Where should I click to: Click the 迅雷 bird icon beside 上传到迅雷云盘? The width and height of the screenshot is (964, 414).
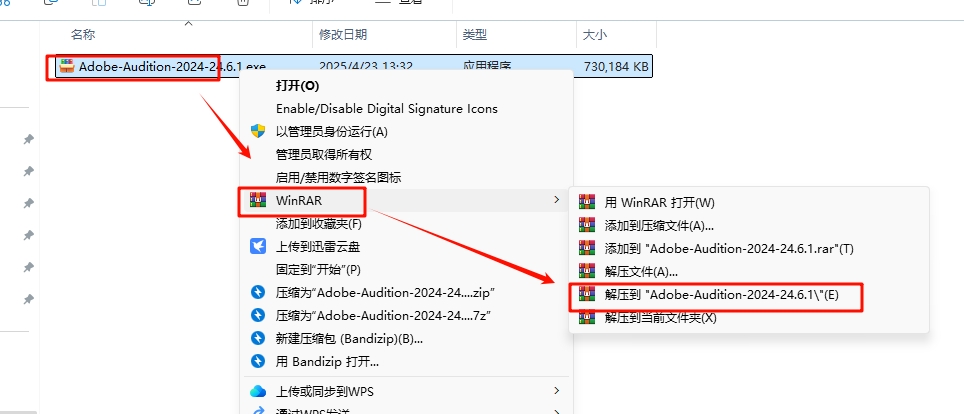coord(258,247)
